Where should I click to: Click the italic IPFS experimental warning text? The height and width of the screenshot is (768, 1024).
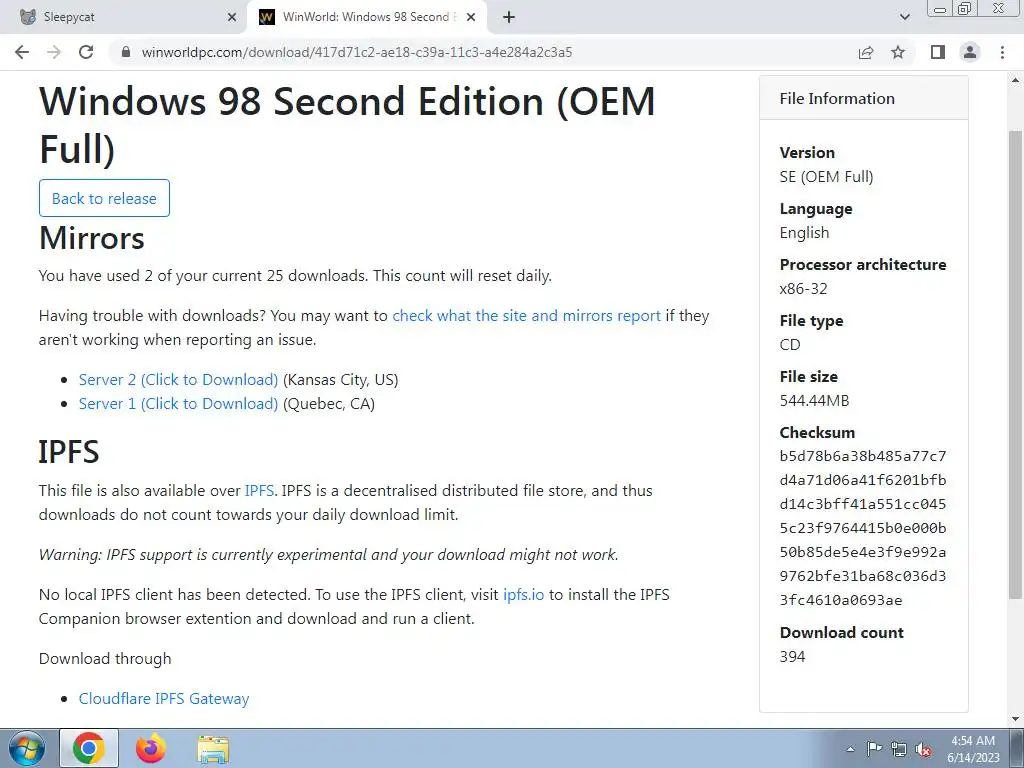(x=328, y=555)
